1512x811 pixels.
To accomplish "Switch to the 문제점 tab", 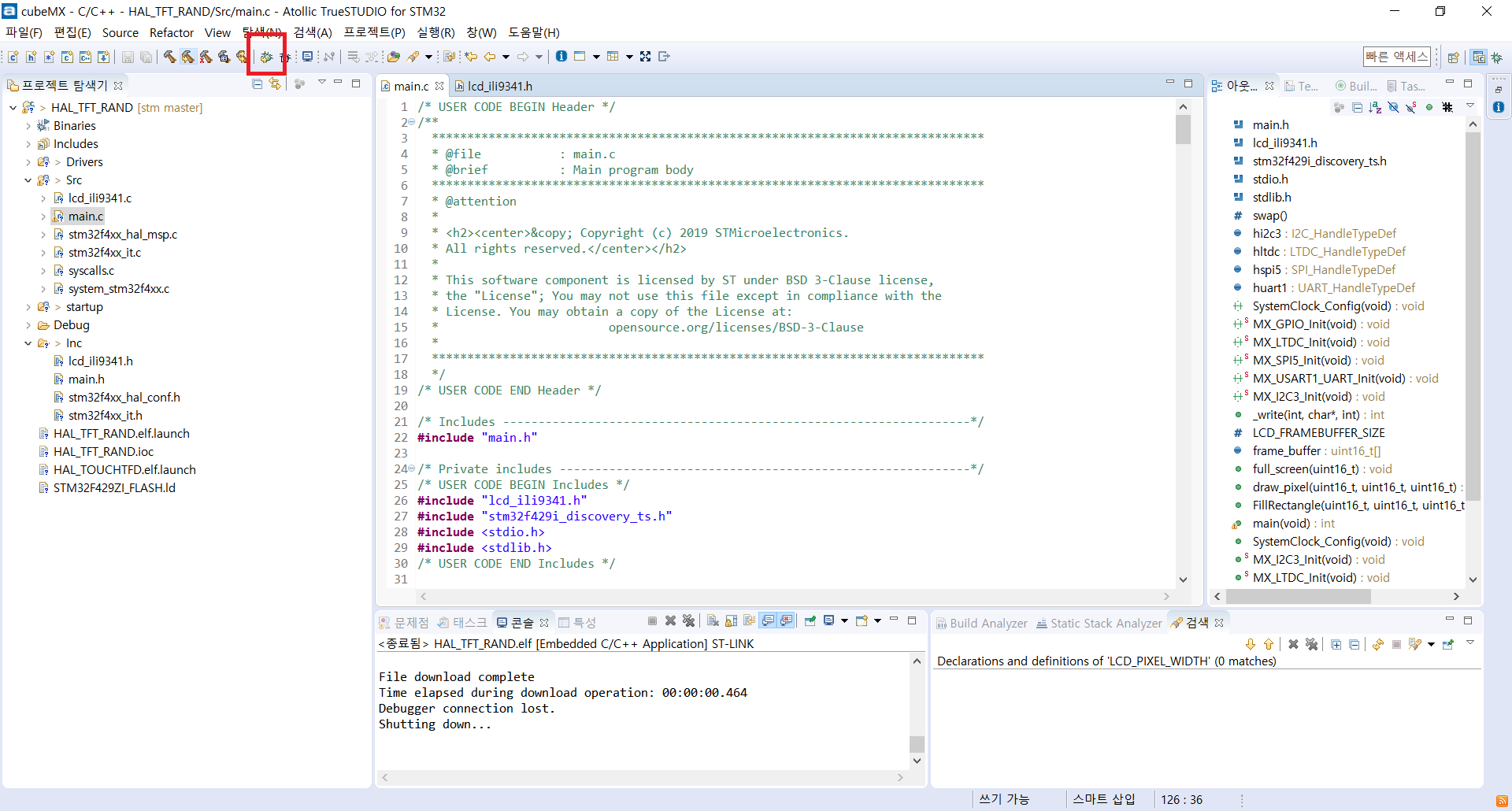I will 404,622.
